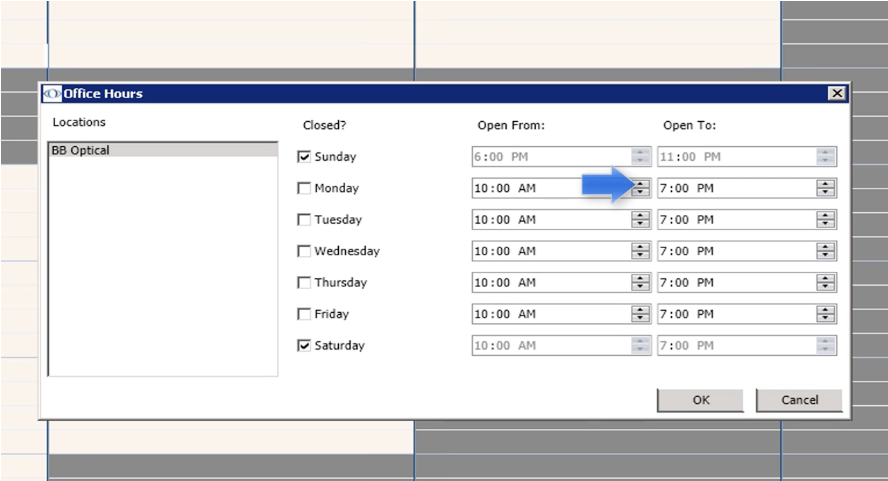This screenshot has height=481, width=888.
Task: Click Friday Open To spinner control
Action: [x=826, y=314]
